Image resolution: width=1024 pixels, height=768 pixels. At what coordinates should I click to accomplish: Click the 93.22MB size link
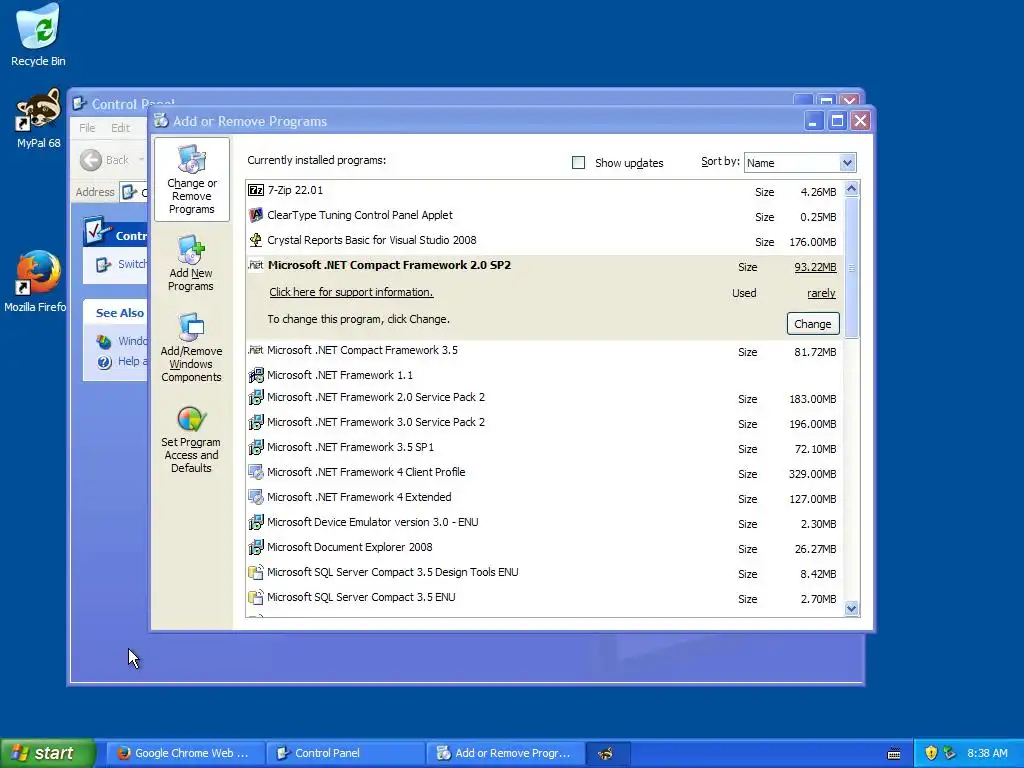pos(815,267)
